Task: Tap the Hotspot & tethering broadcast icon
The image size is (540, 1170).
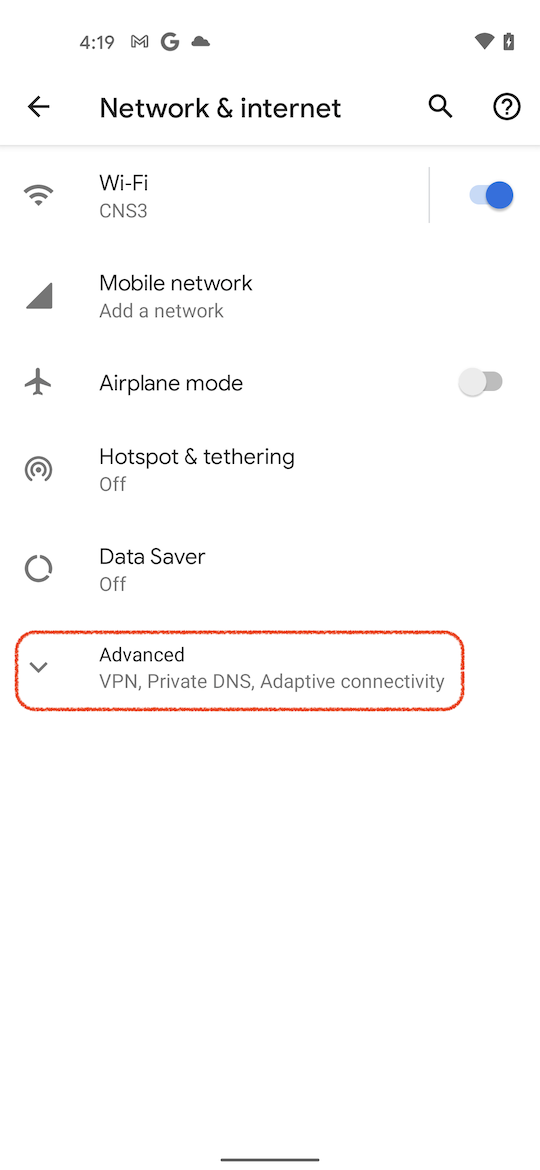Action: (x=38, y=469)
